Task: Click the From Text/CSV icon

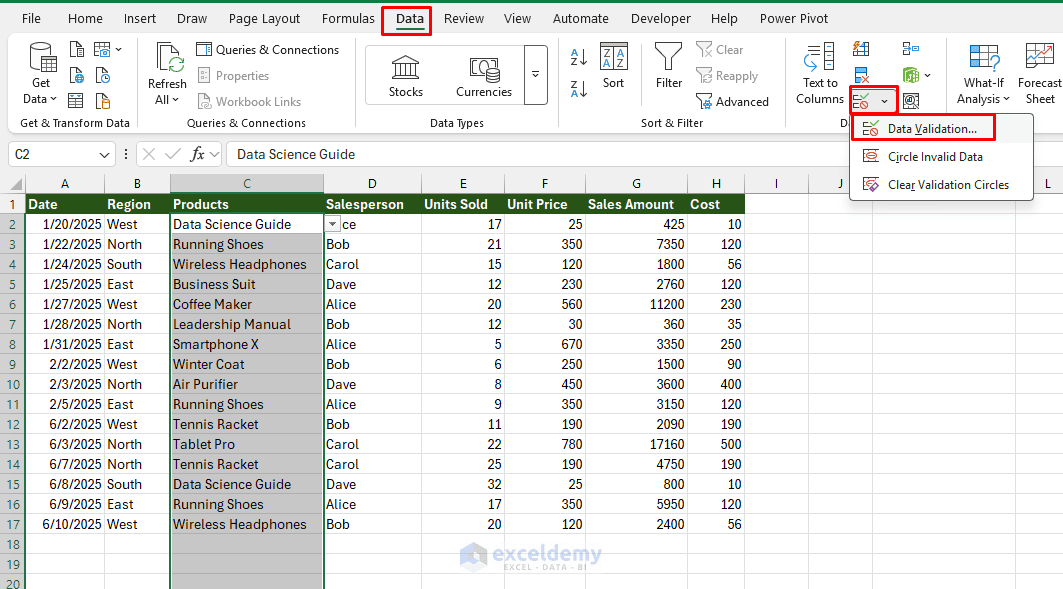Action: (77, 49)
